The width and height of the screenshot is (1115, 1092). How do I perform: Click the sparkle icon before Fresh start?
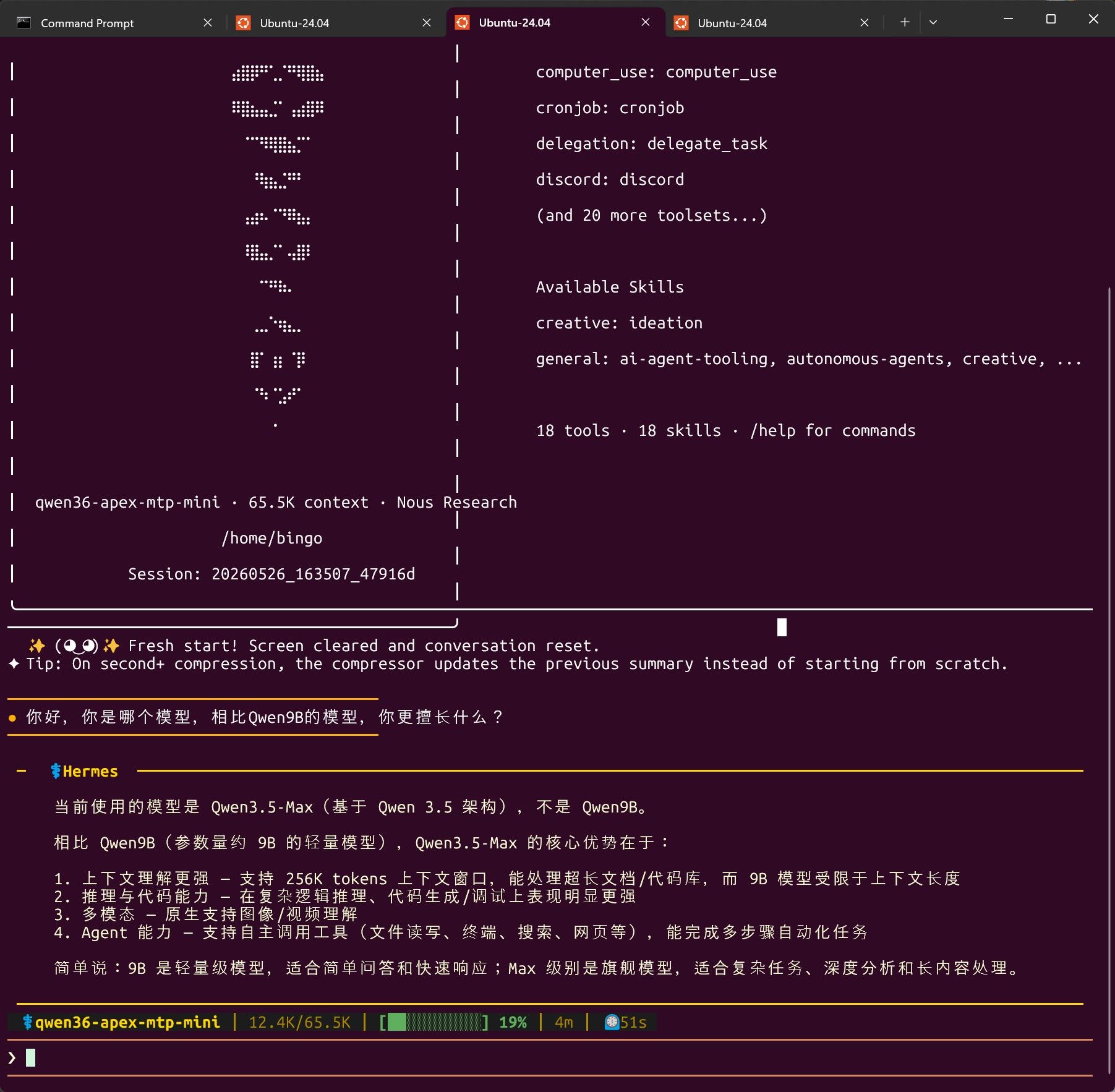37,646
